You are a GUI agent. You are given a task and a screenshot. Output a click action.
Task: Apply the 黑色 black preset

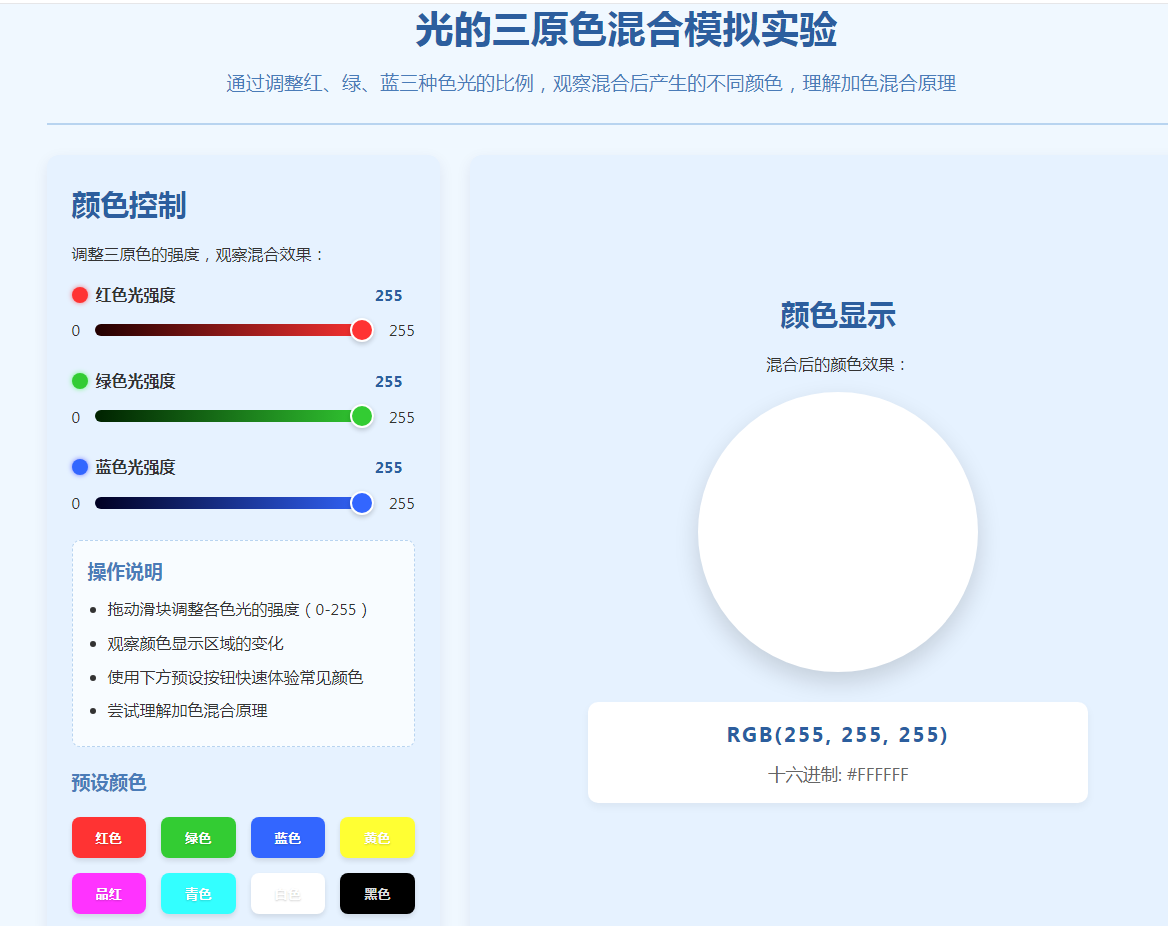(377, 894)
